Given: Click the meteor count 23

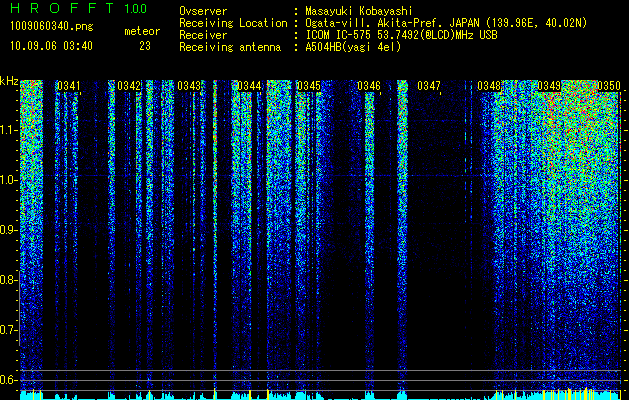Looking at the screenshot, I should 145,46.
